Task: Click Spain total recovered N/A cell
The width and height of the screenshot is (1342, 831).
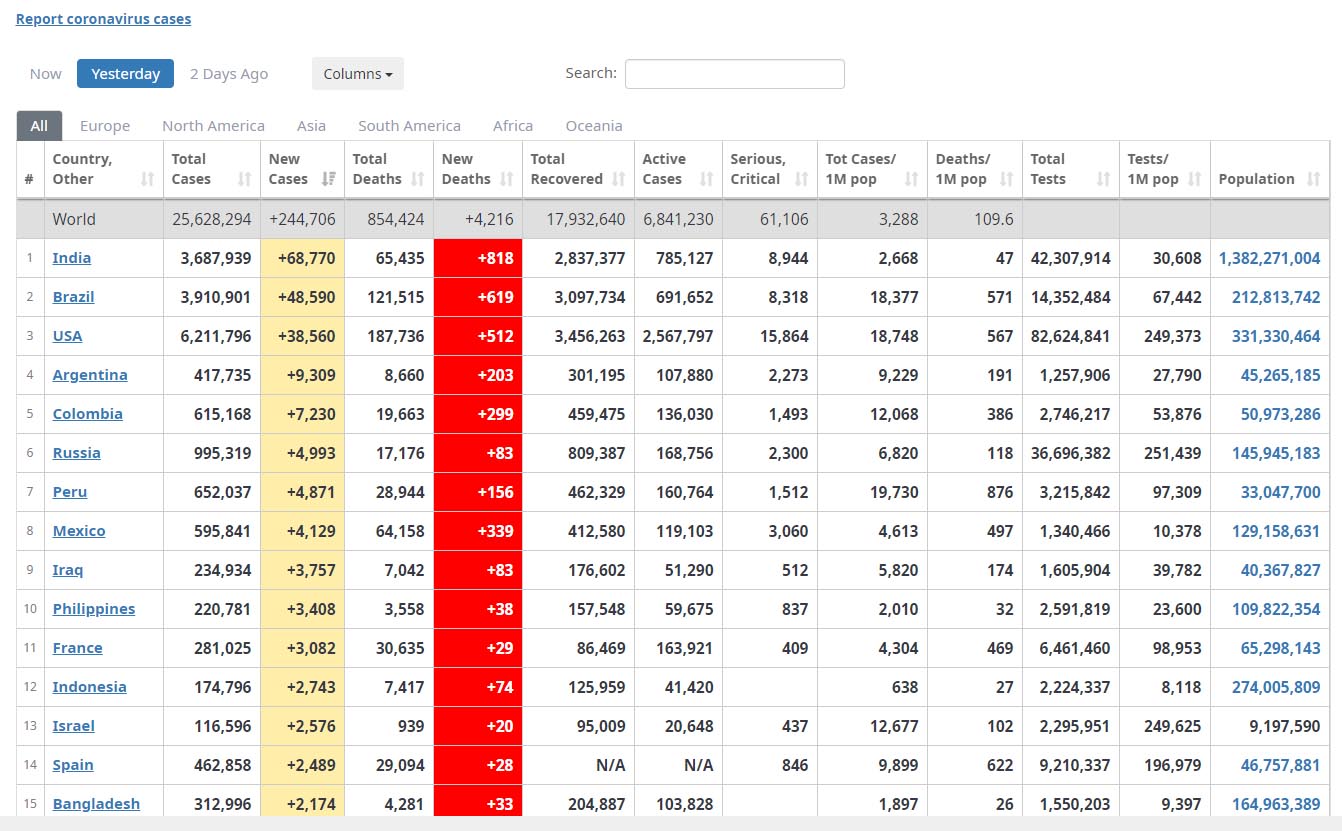Action: [578, 765]
